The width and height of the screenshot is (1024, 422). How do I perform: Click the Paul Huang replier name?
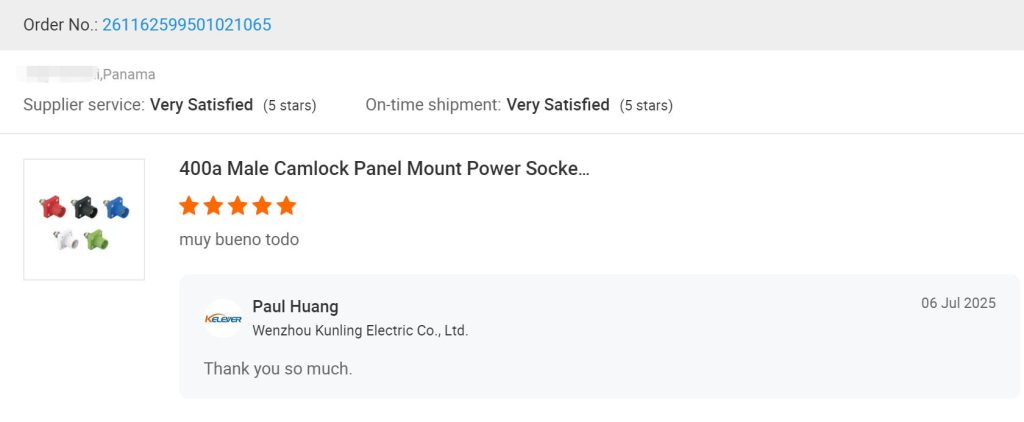click(295, 306)
